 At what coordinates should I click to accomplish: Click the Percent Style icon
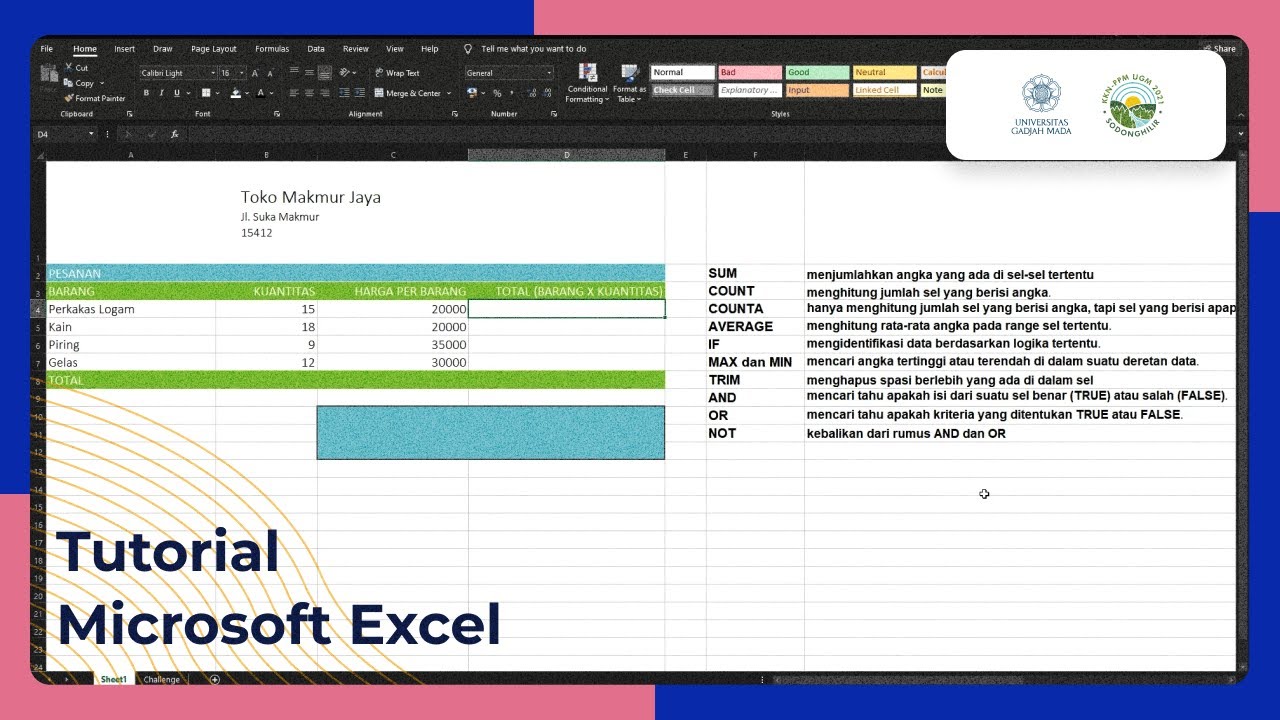(497, 93)
